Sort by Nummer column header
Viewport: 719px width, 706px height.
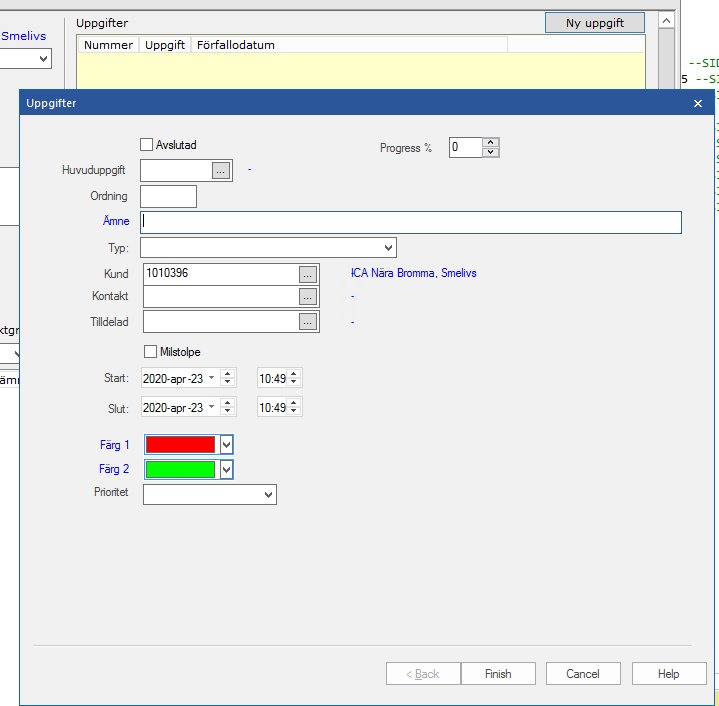coord(108,45)
